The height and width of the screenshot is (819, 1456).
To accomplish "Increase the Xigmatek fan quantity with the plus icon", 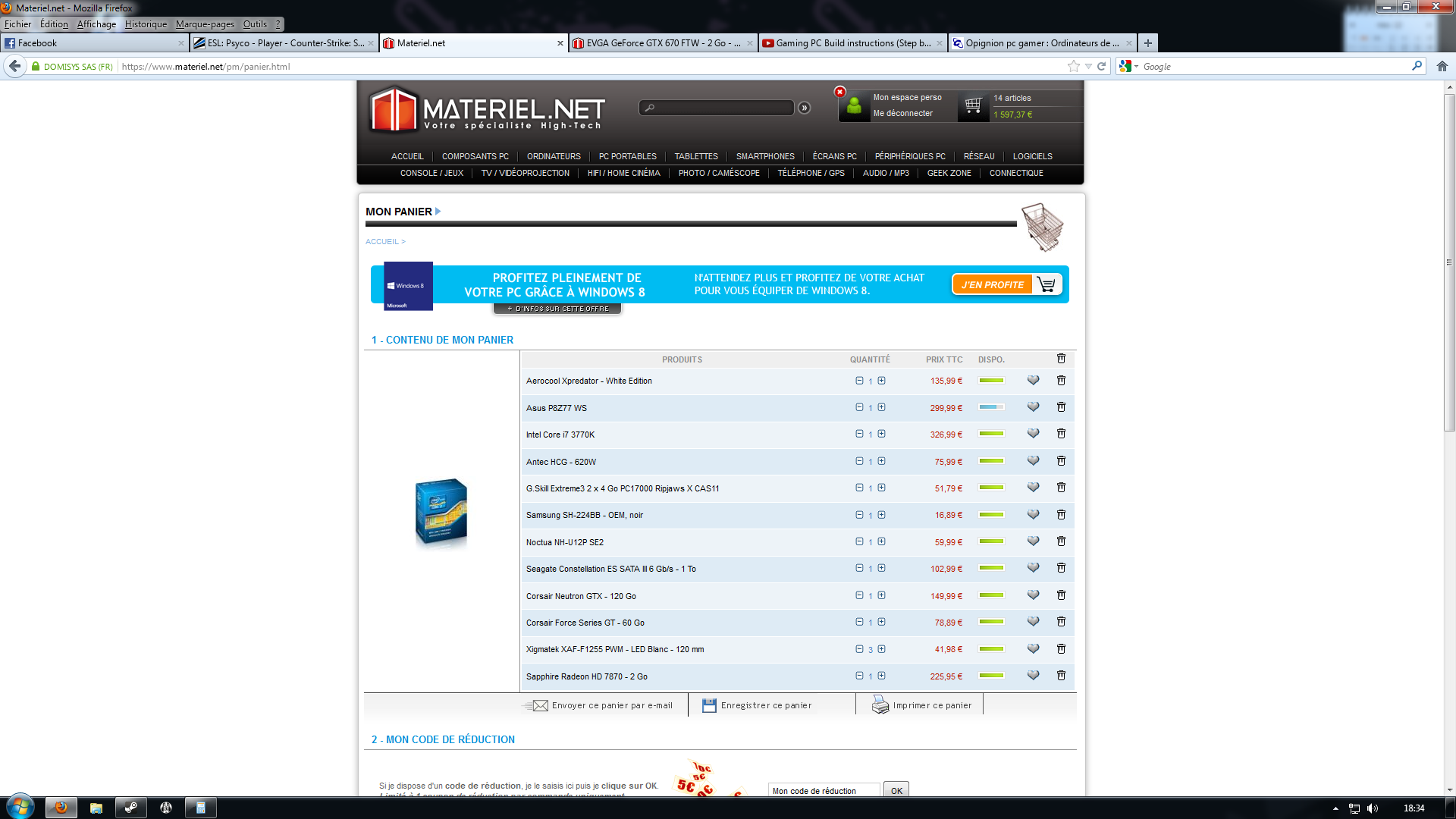I will click(x=881, y=649).
